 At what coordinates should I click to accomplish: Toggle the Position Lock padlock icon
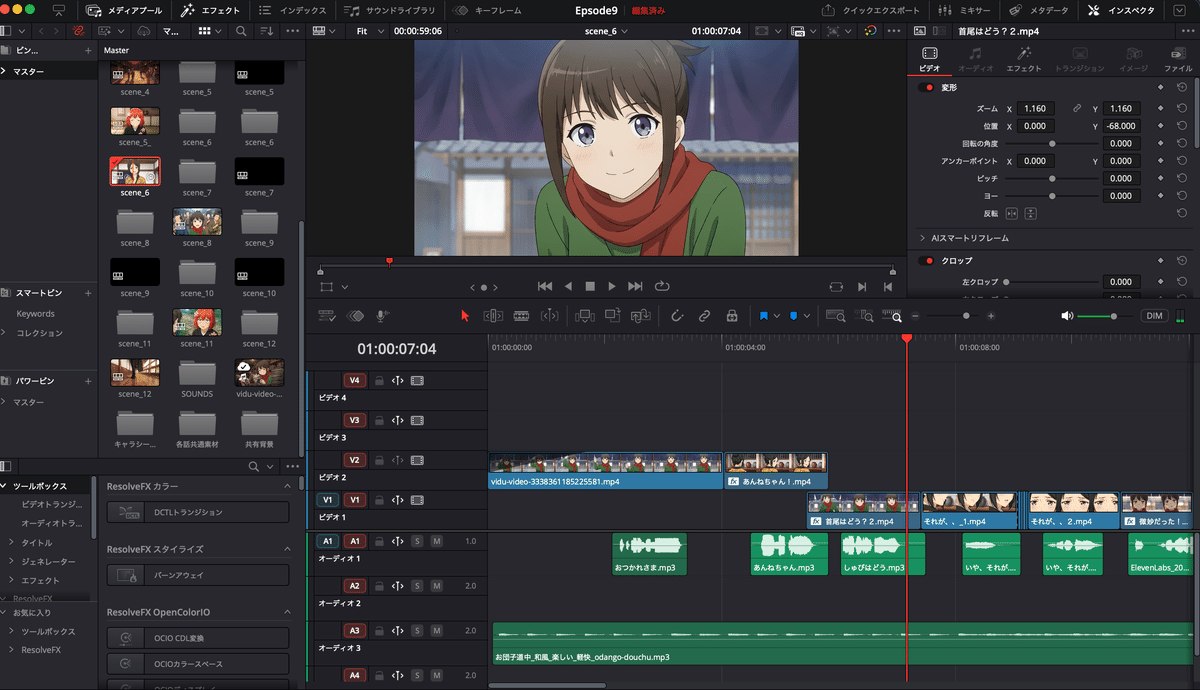(732, 316)
